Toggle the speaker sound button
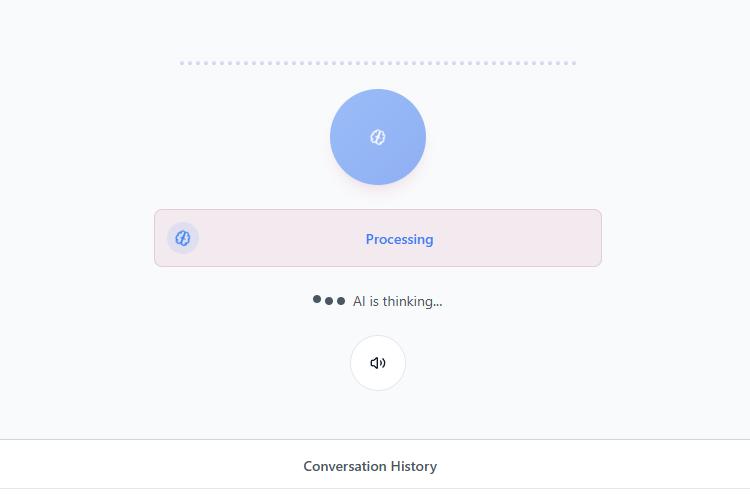Viewport: 750px width, 500px height. click(x=378, y=363)
